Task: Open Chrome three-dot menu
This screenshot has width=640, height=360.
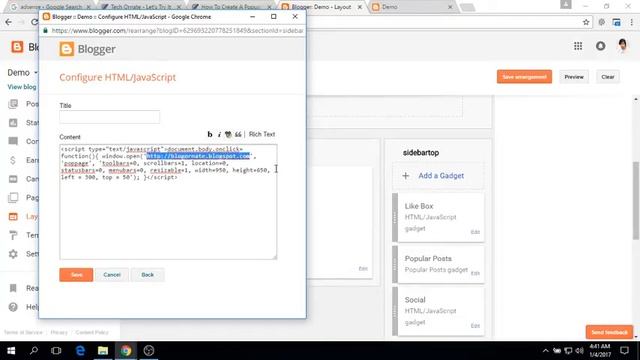Action: (631, 22)
